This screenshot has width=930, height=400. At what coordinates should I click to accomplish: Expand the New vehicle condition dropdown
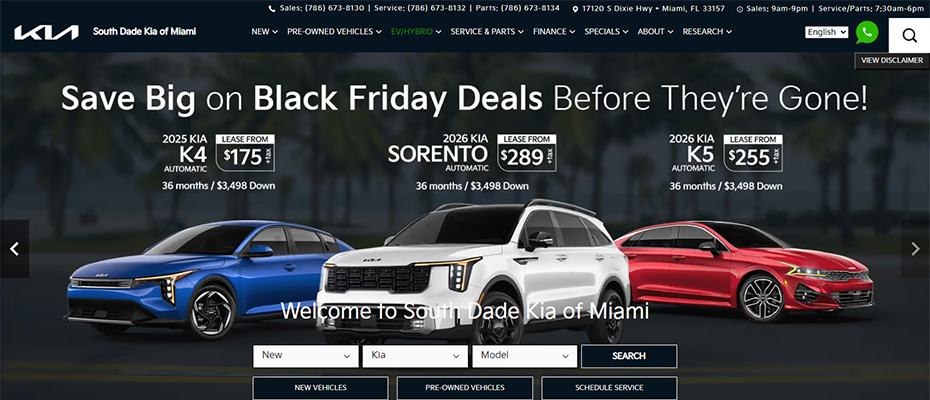(x=306, y=356)
